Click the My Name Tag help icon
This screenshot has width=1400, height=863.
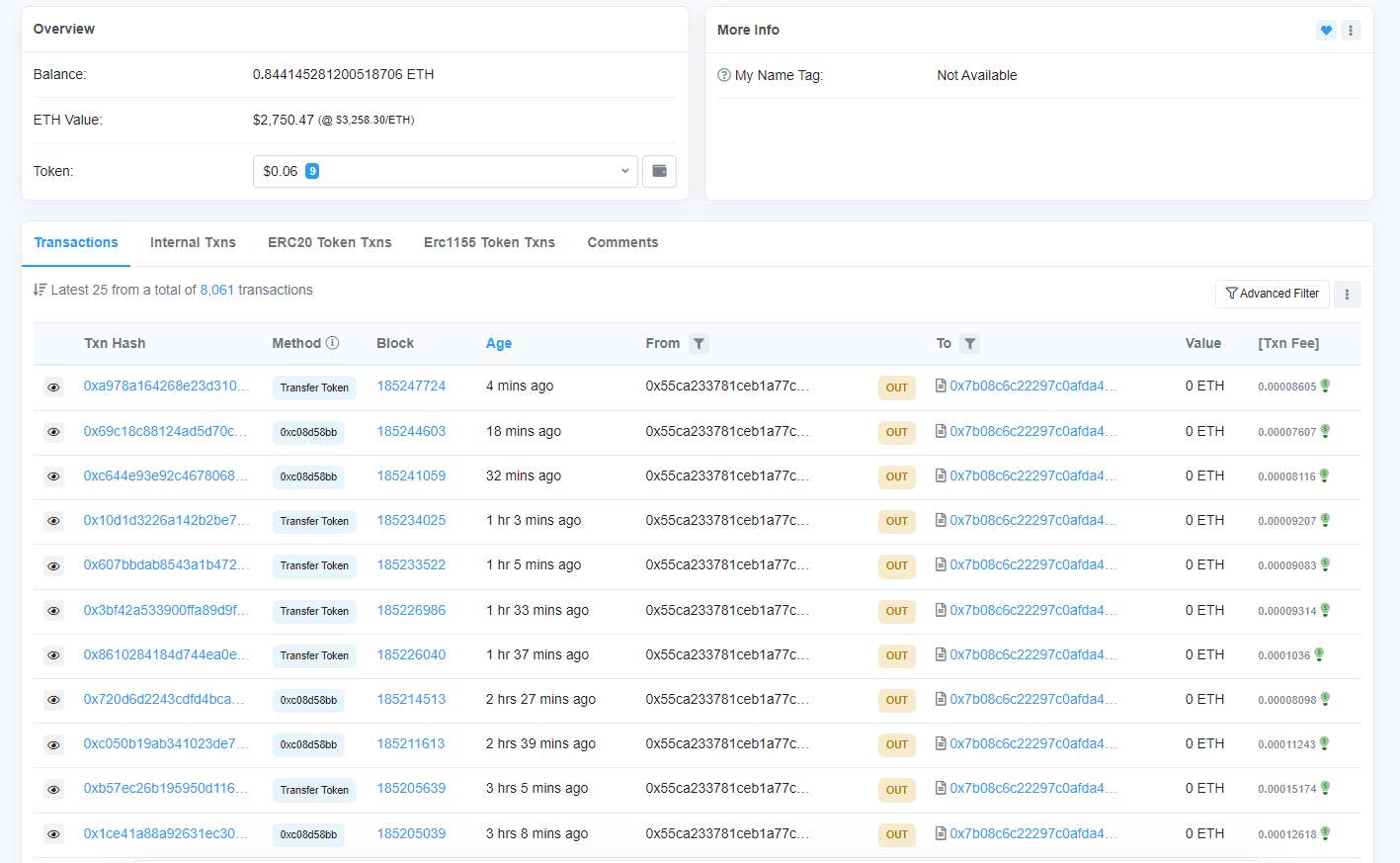[724, 75]
